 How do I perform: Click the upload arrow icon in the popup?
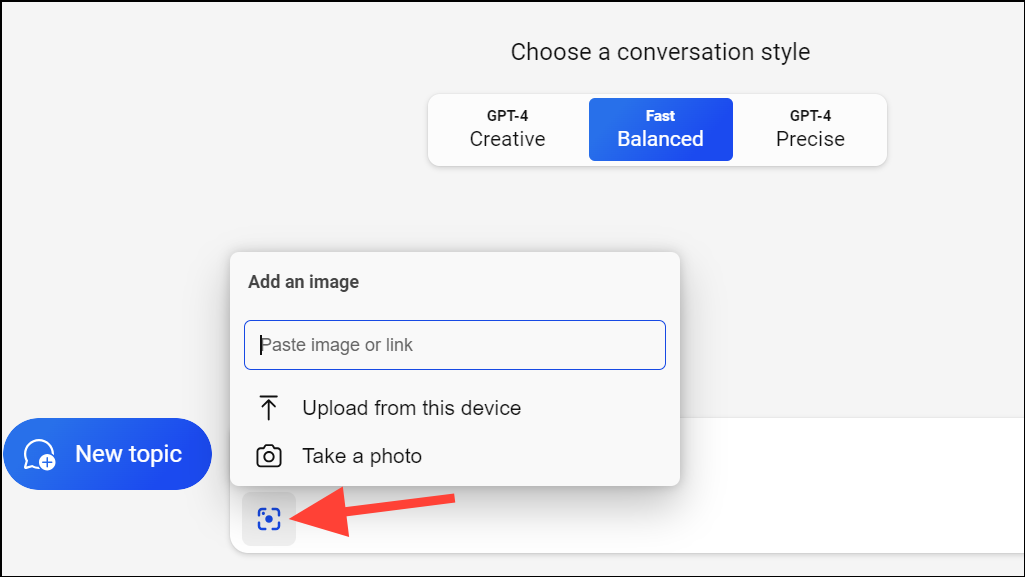[268, 407]
